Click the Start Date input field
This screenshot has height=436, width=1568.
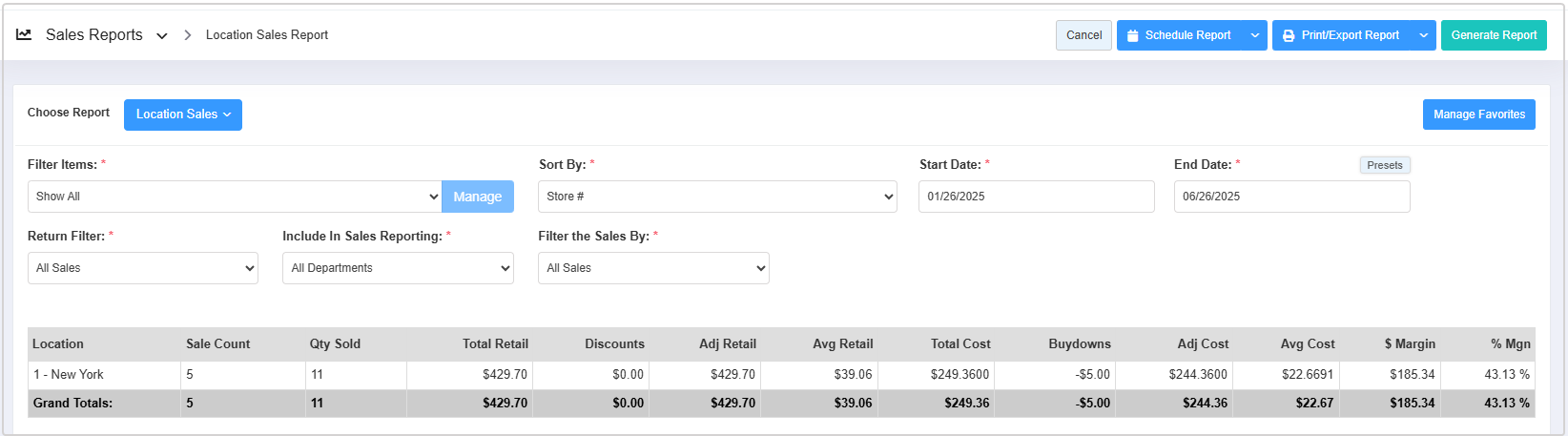pos(1036,197)
